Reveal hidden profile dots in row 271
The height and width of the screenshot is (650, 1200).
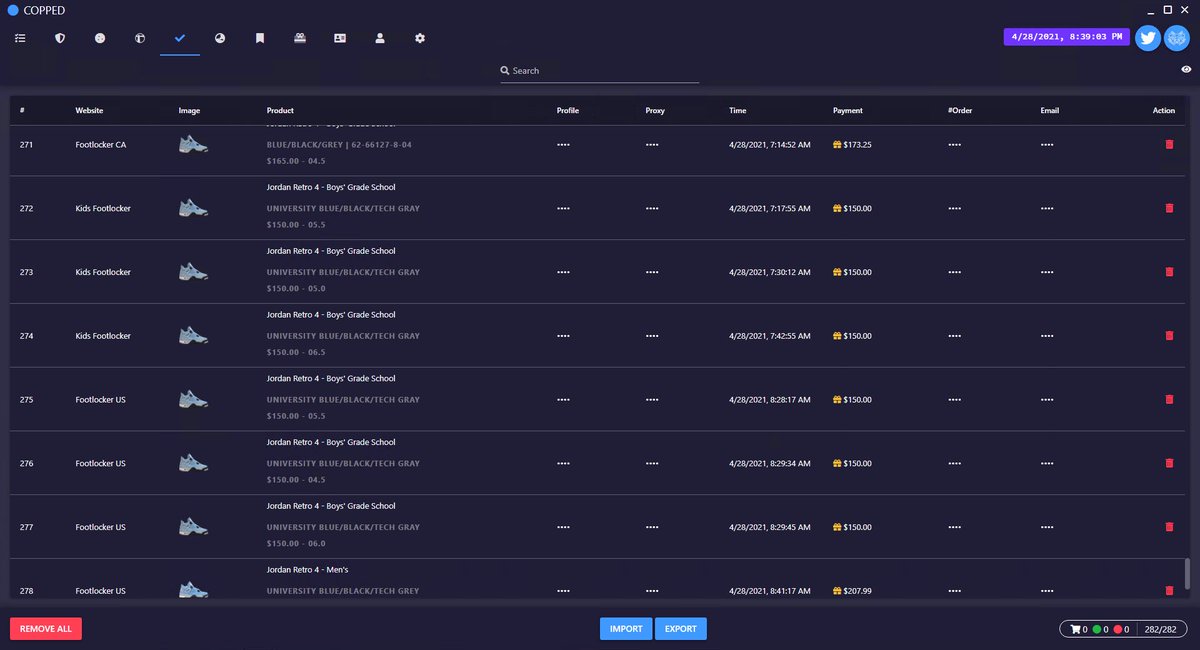[x=563, y=145]
